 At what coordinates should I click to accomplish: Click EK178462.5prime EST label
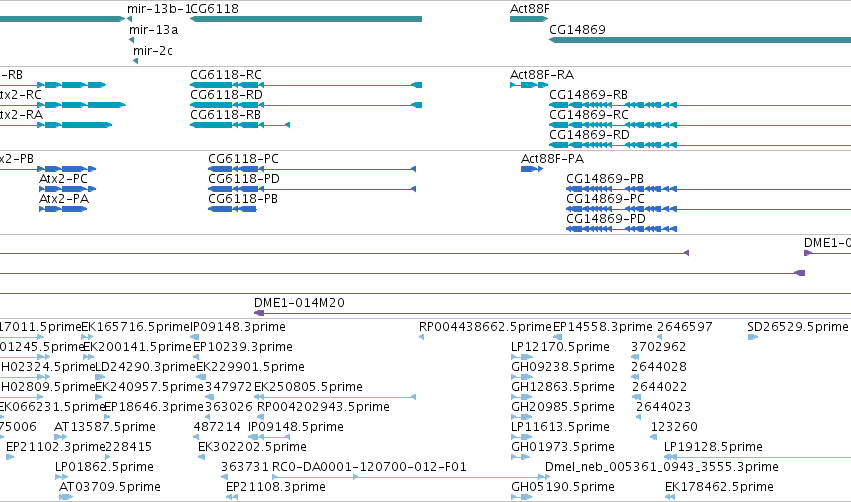click(x=719, y=487)
